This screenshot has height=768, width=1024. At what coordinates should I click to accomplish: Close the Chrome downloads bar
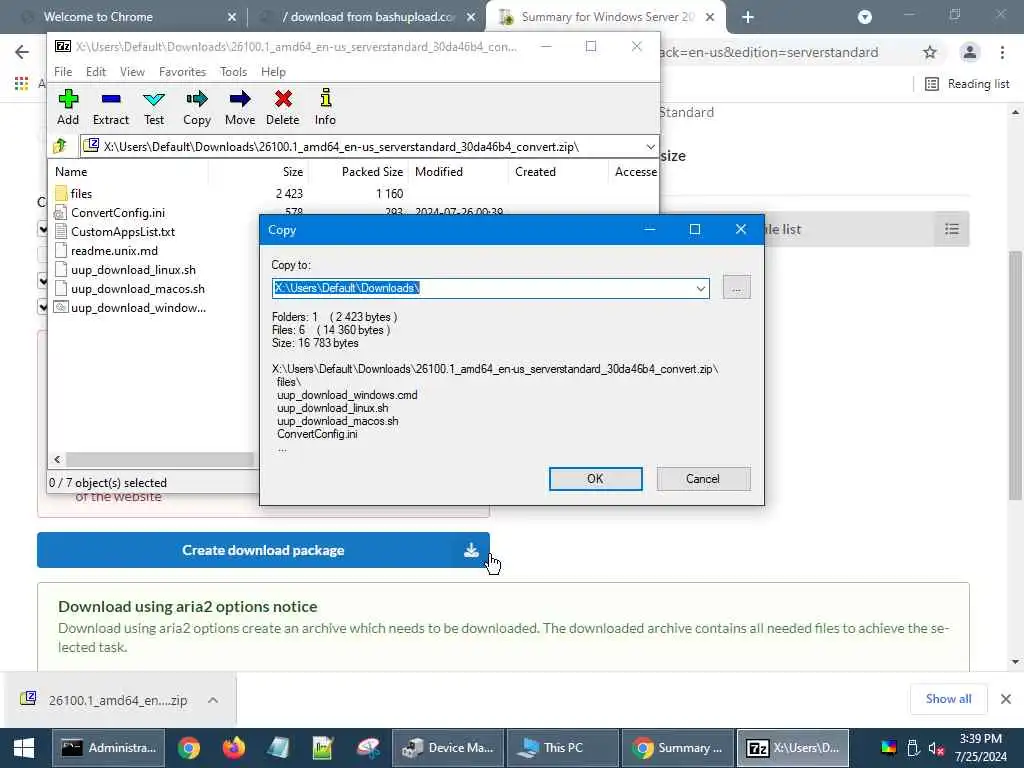coord(1006,699)
